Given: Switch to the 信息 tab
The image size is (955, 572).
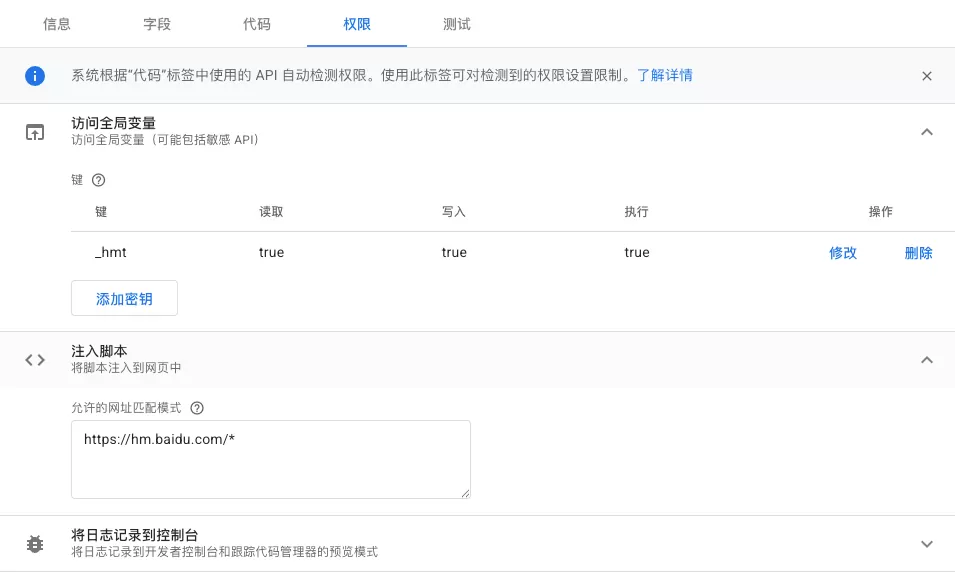Looking at the screenshot, I should (57, 24).
